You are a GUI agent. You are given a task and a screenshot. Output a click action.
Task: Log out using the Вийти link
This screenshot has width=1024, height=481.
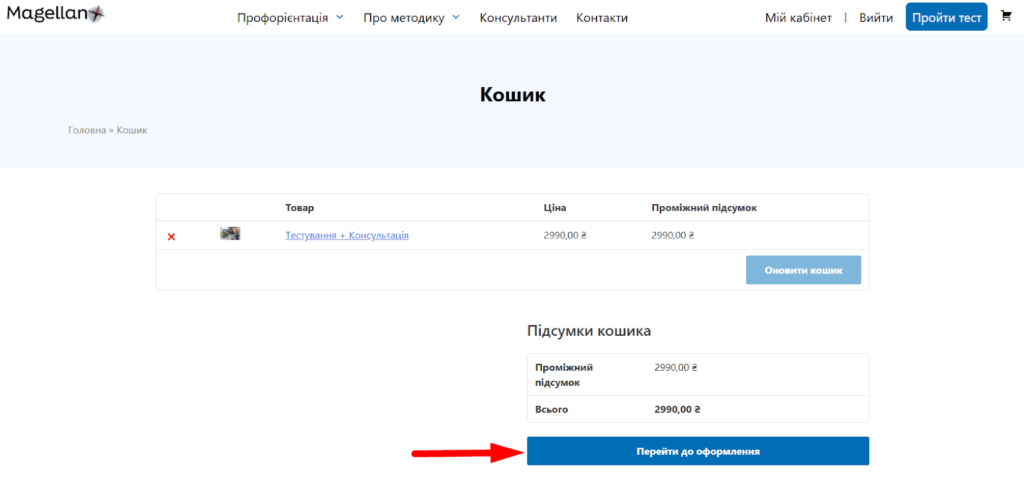(876, 18)
